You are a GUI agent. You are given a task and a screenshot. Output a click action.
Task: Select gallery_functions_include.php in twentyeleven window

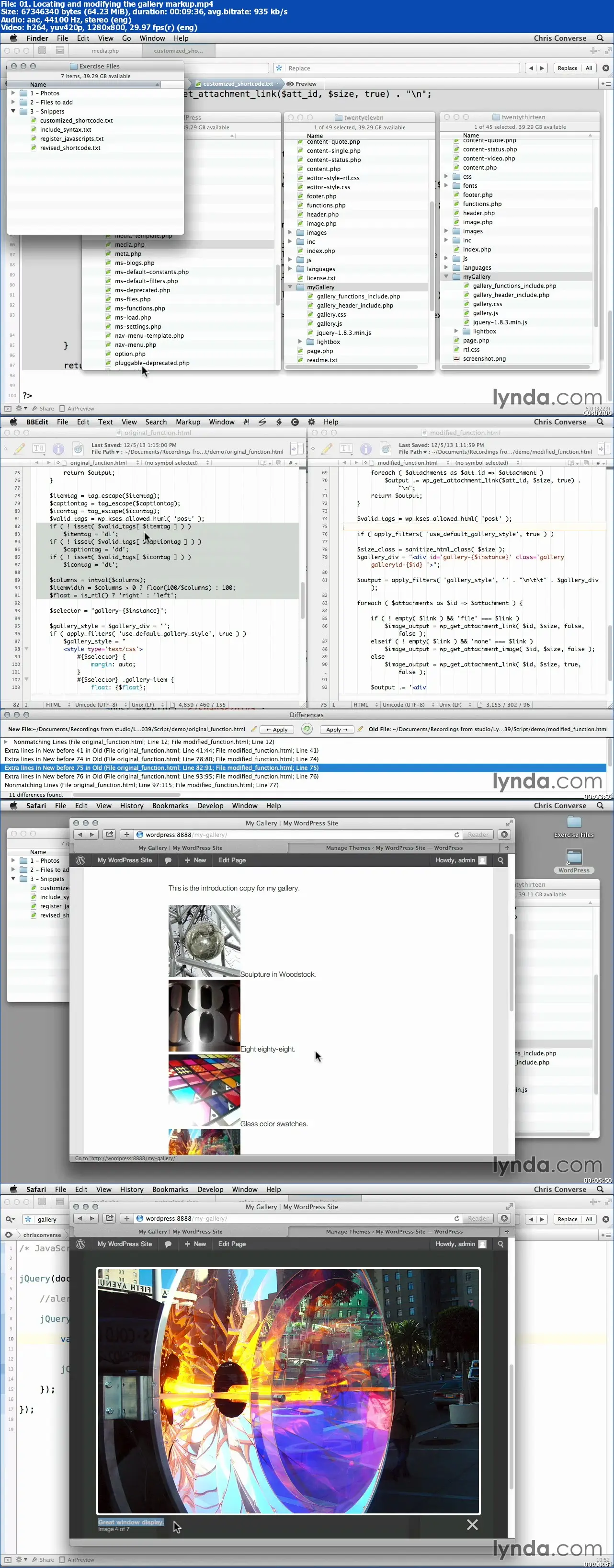pos(358,297)
